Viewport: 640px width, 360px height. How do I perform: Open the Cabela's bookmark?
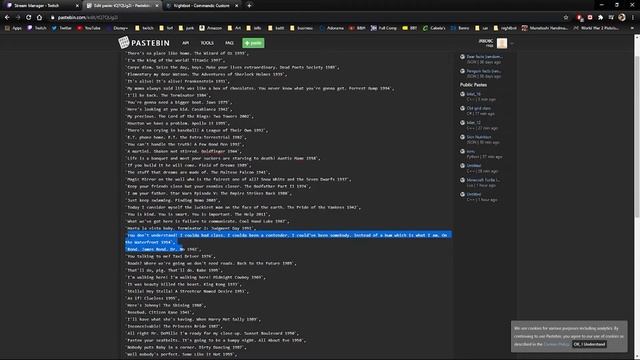click(434, 28)
